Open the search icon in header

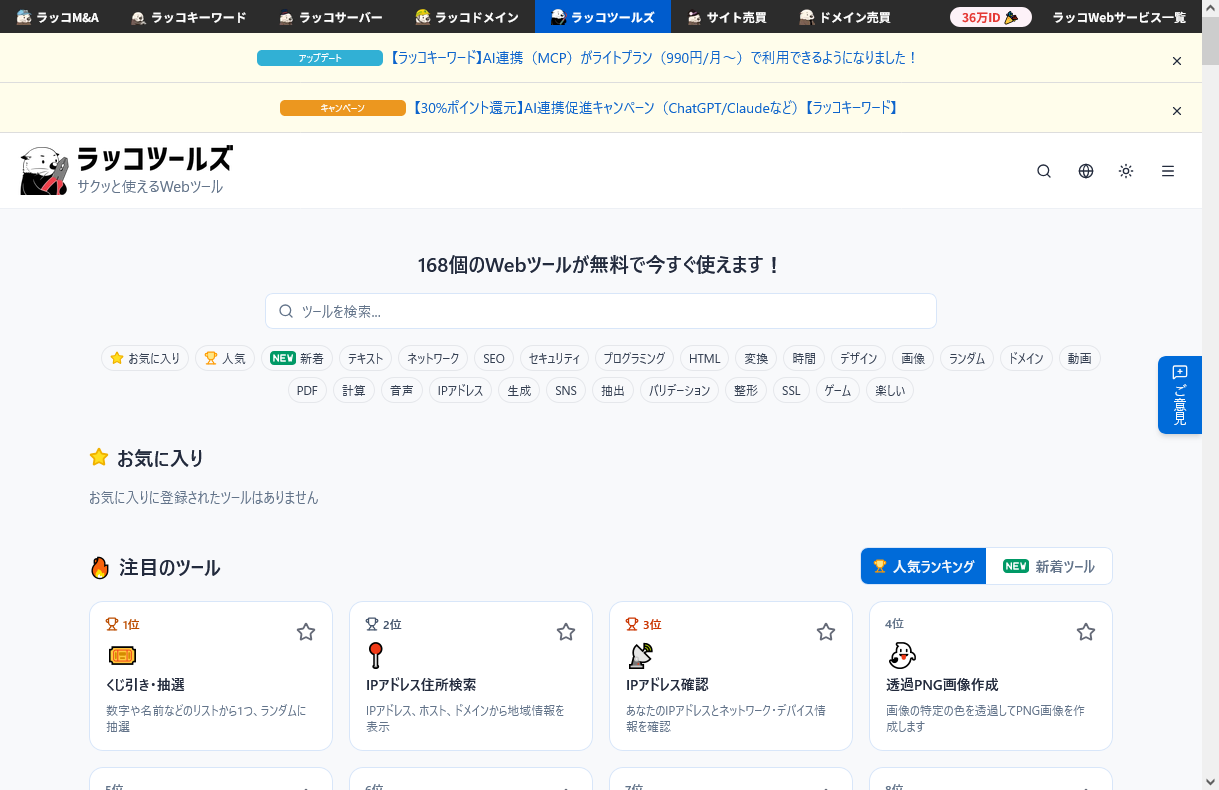coord(1044,171)
